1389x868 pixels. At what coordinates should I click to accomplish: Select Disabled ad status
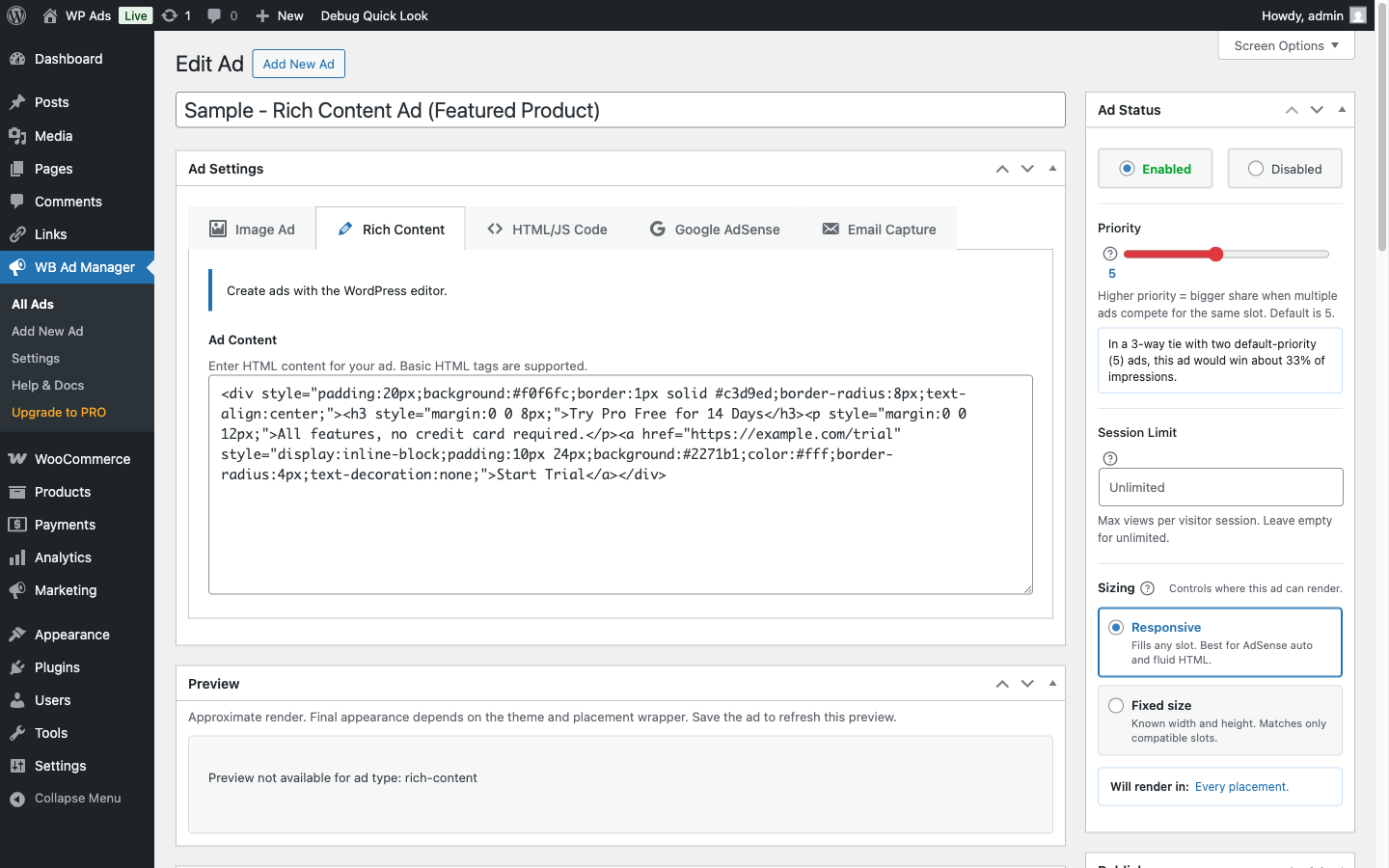(1285, 169)
